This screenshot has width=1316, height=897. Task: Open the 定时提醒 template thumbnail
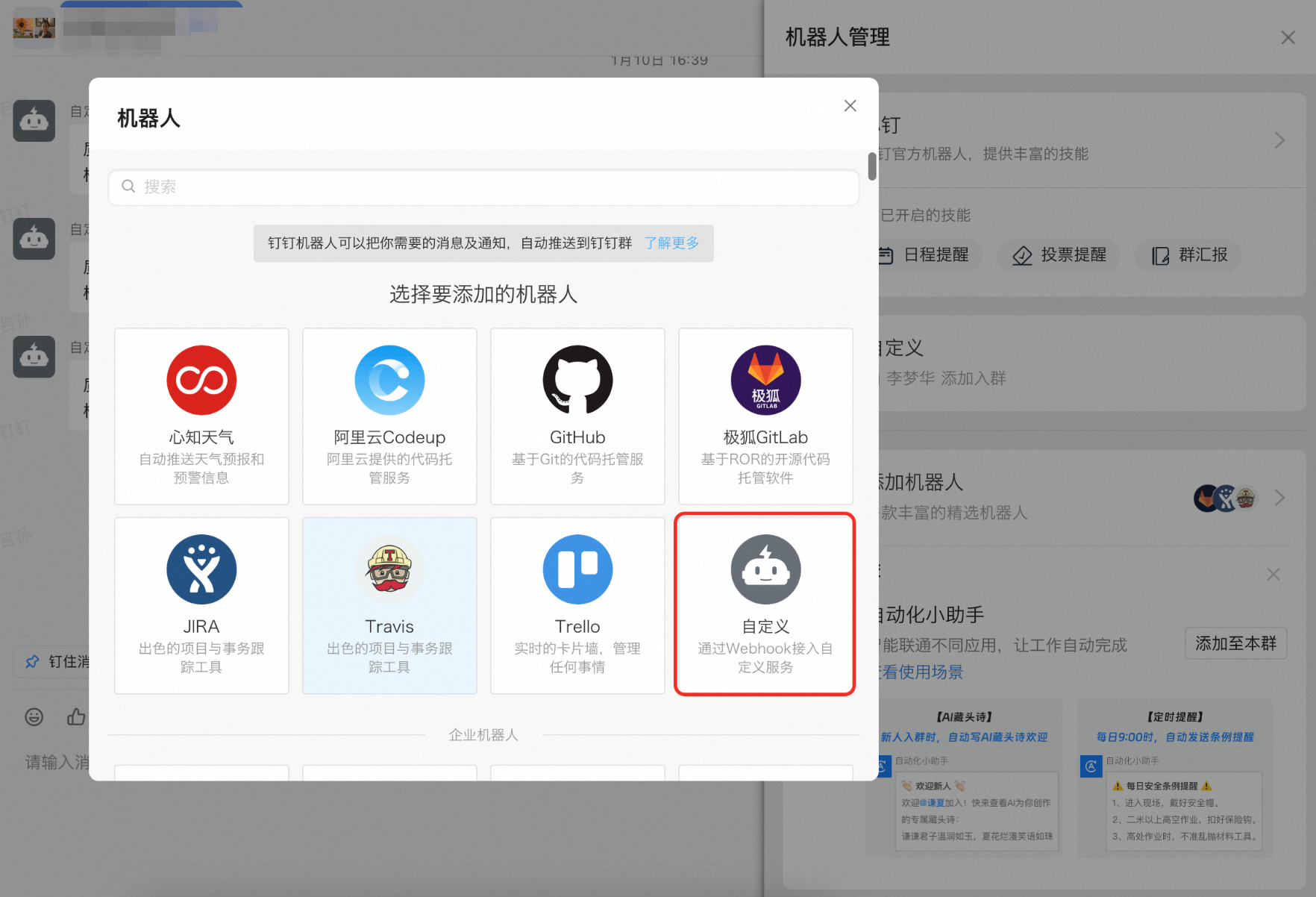point(1175,778)
